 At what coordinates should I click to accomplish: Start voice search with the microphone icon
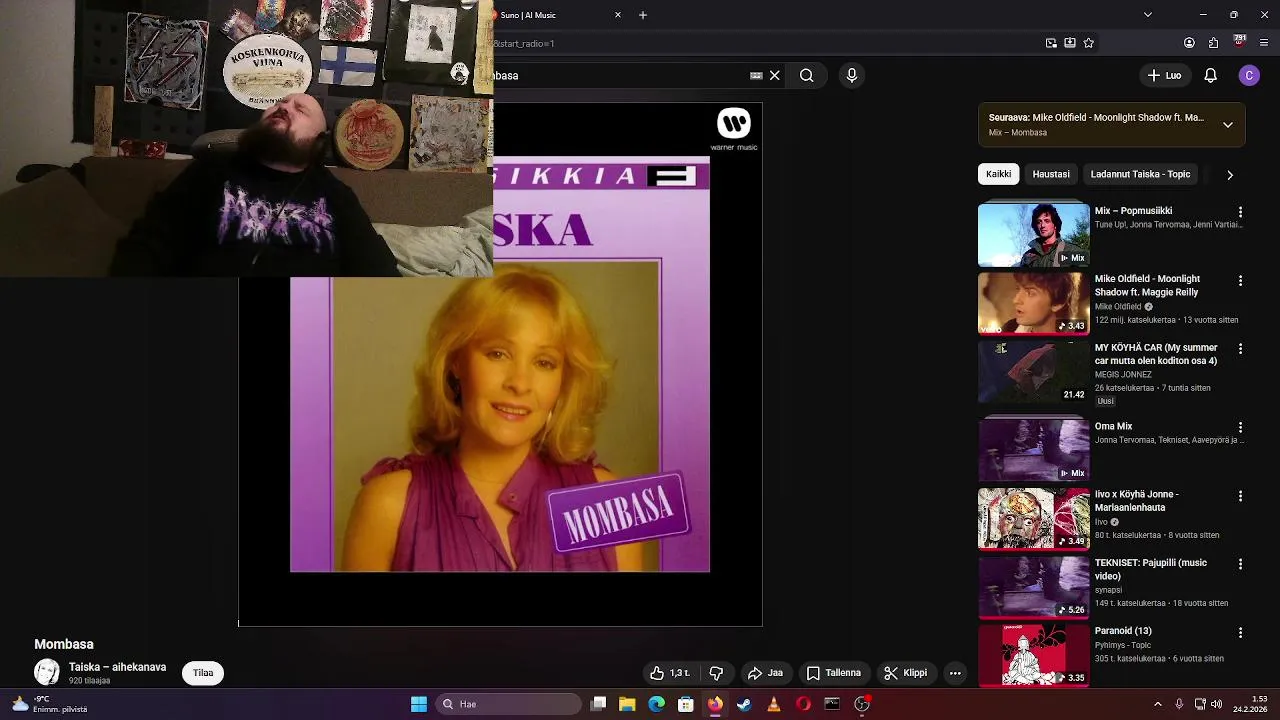(852, 75)
